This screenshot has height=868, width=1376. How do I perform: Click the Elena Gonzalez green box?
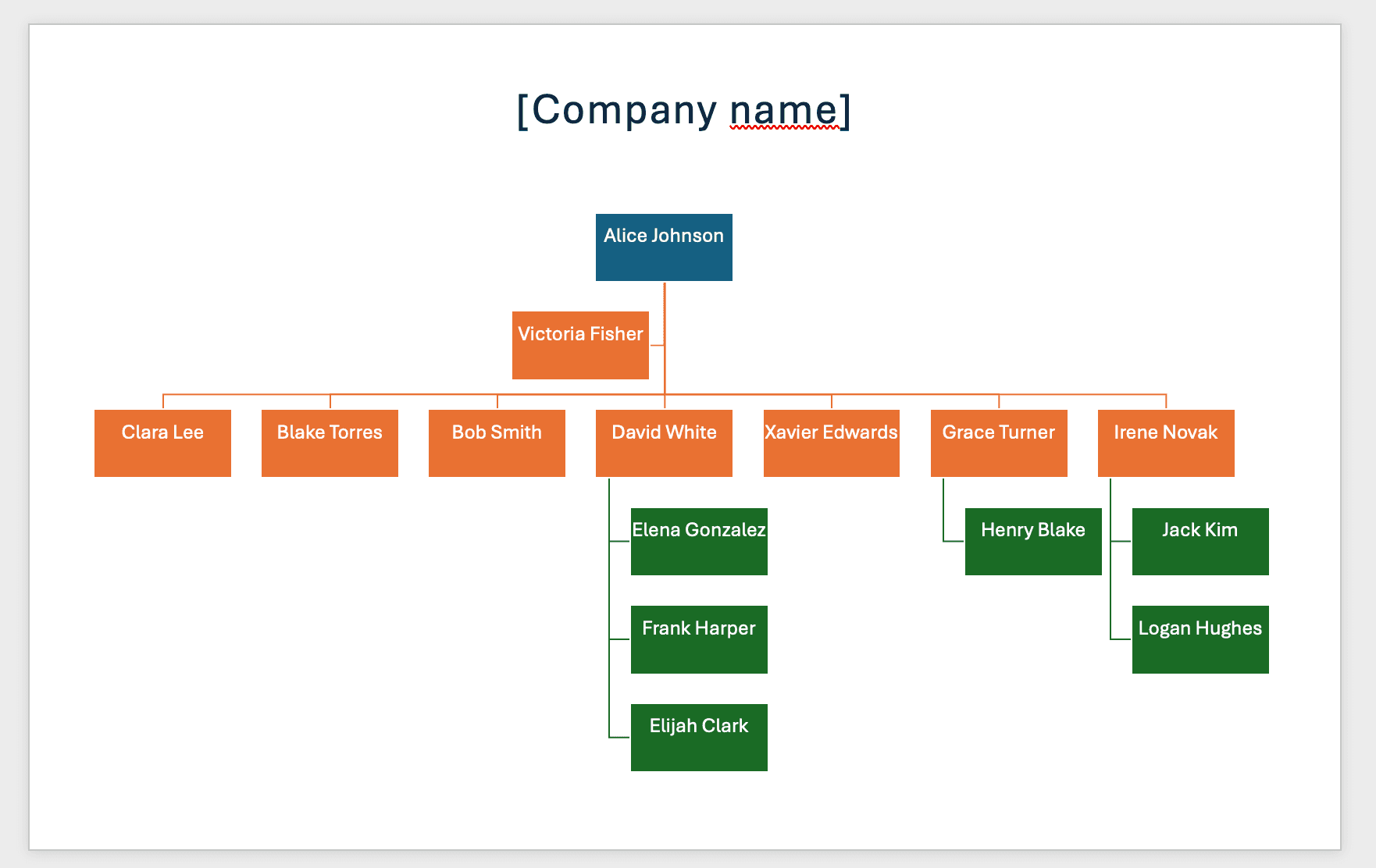[699, 542]
